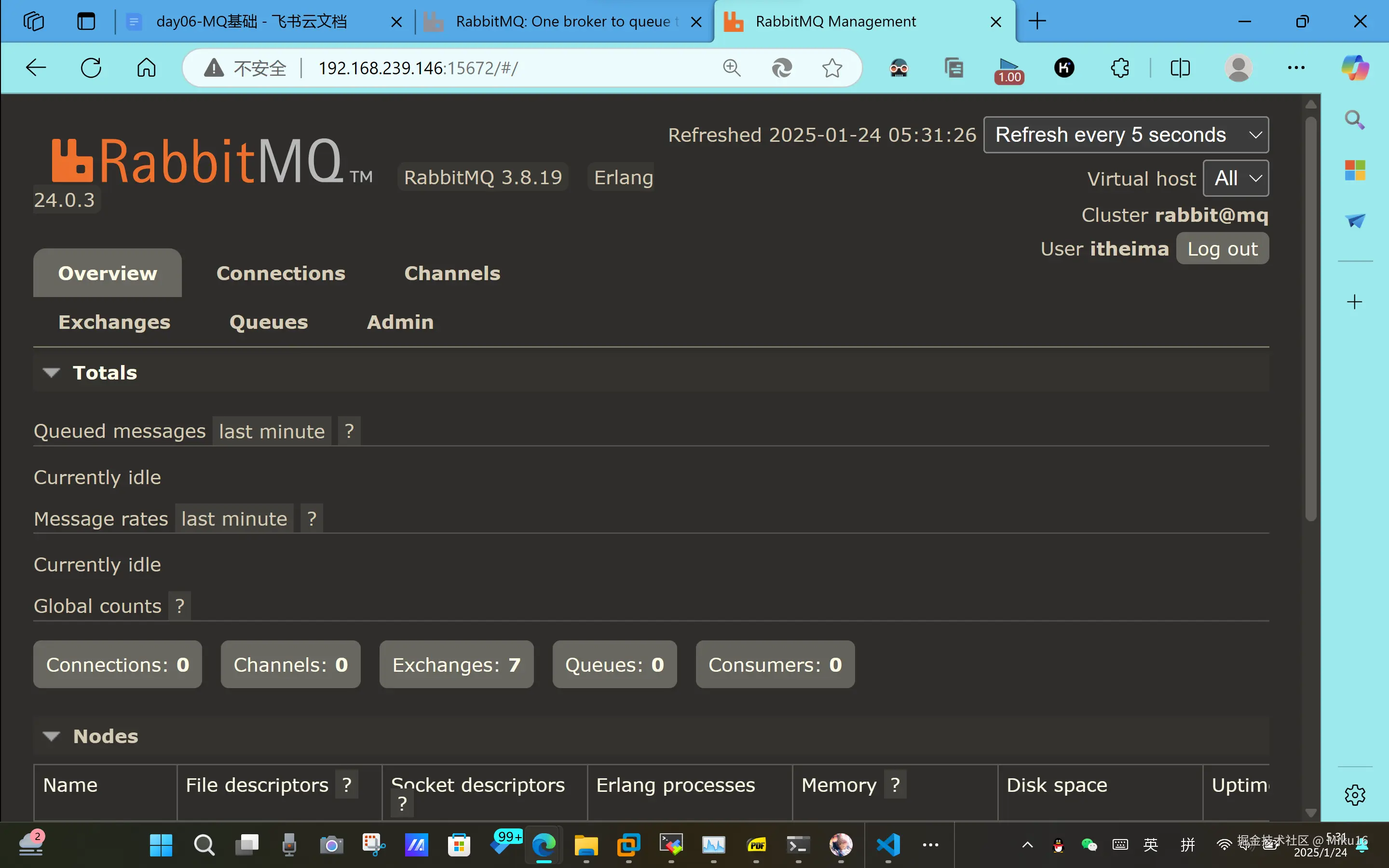Image resolution: width=1389 pixels, height=868 pixels.
Task: Switch to the Queues tab
Action: click(x=269, y=322)
